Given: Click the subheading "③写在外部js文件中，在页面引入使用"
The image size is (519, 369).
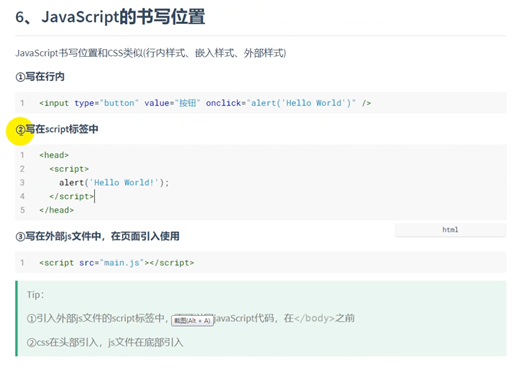Looking at the screenshot, I should click(x=97, y=236).
